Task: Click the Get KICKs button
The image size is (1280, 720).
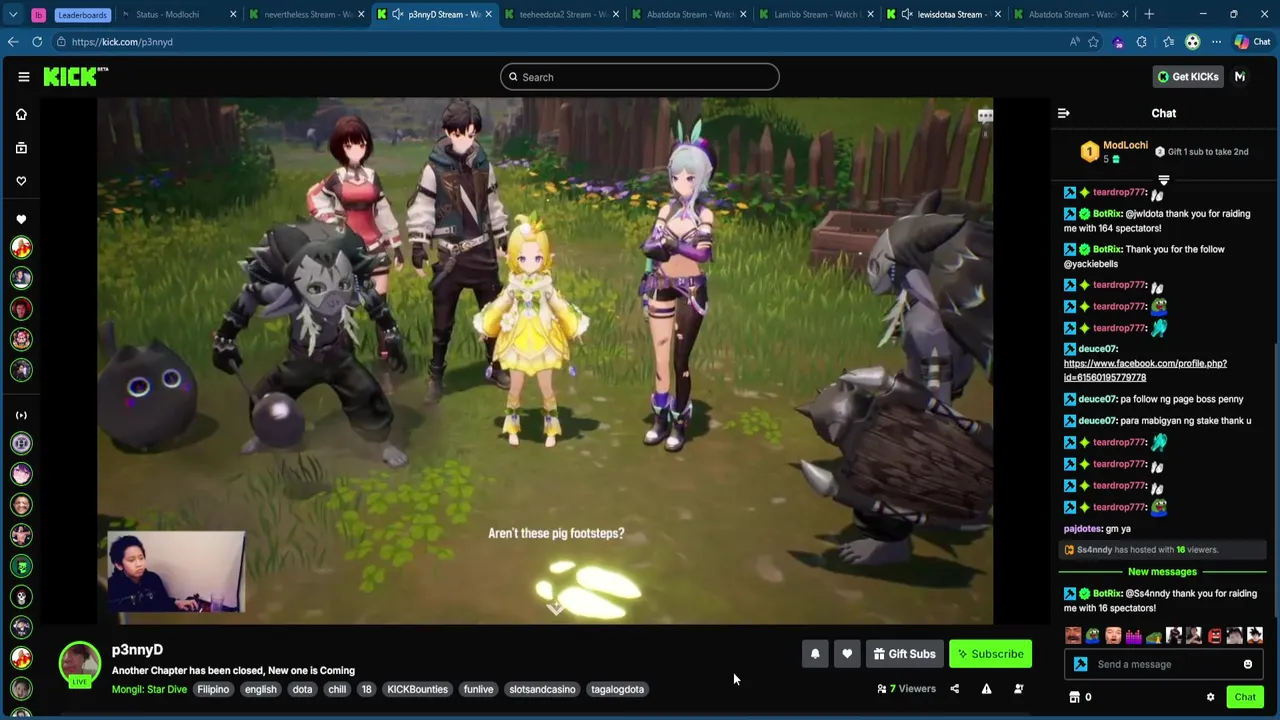Action: pyautogui.click(x=1188, y=77)
